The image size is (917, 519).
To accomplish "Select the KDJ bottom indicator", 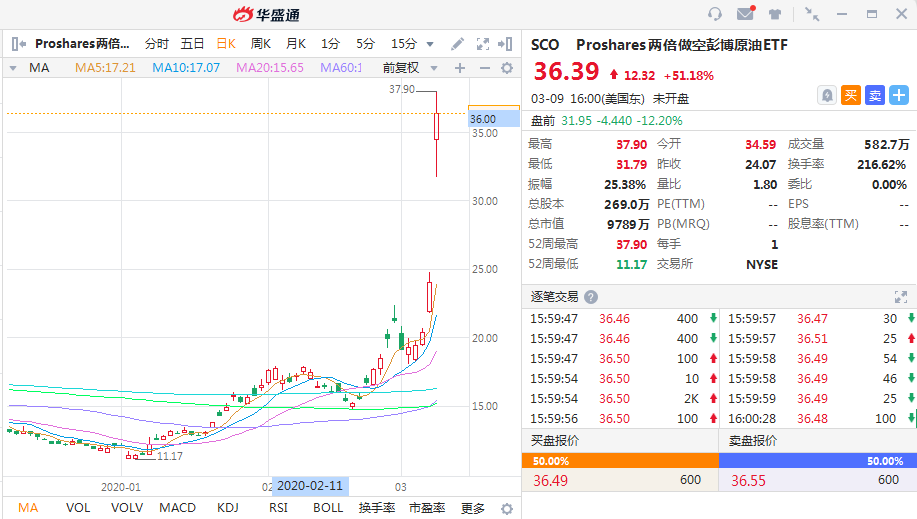I will coord(227,508).
